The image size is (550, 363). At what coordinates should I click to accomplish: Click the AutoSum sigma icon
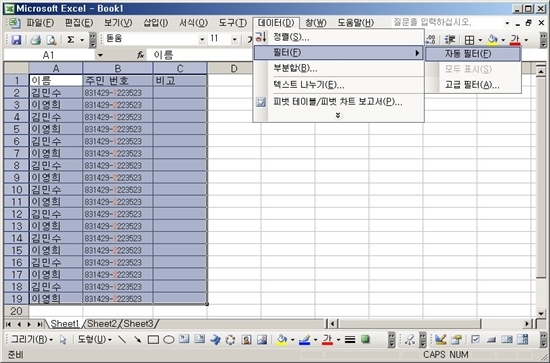(71, 40)
